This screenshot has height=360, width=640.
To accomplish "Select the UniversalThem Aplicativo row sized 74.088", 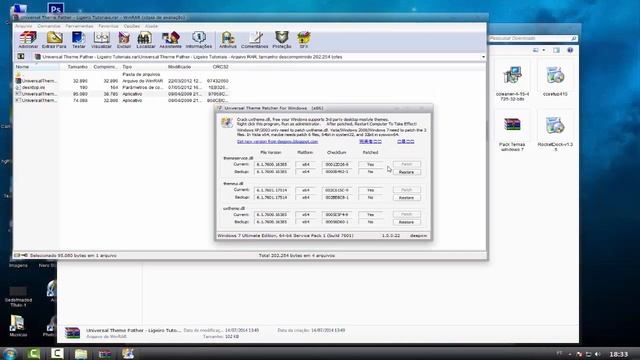I will click(x=122, y=100).
